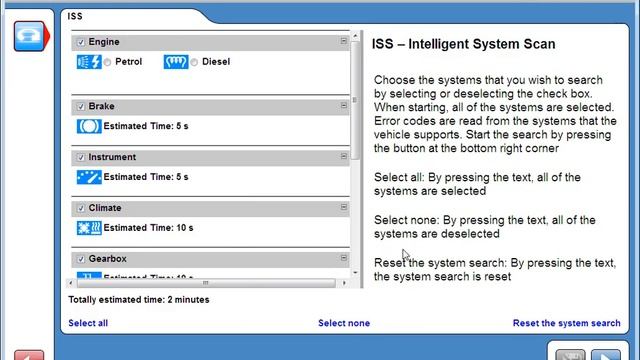Open the ISS tab
Image resolution: width=640 pixels, height=360 pixels.
pos(75,16)
